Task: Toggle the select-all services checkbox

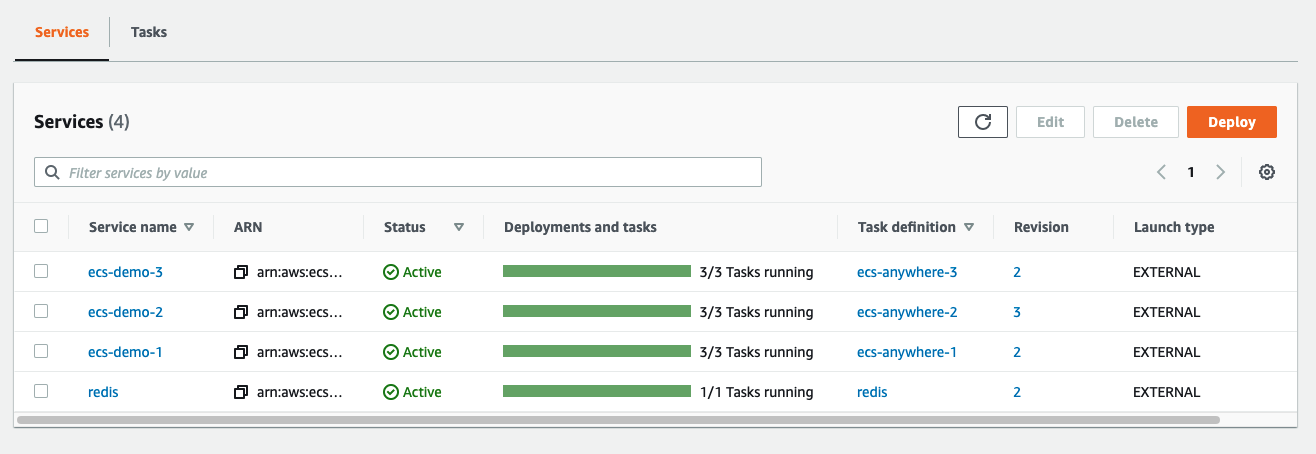Action: [41, 226]
